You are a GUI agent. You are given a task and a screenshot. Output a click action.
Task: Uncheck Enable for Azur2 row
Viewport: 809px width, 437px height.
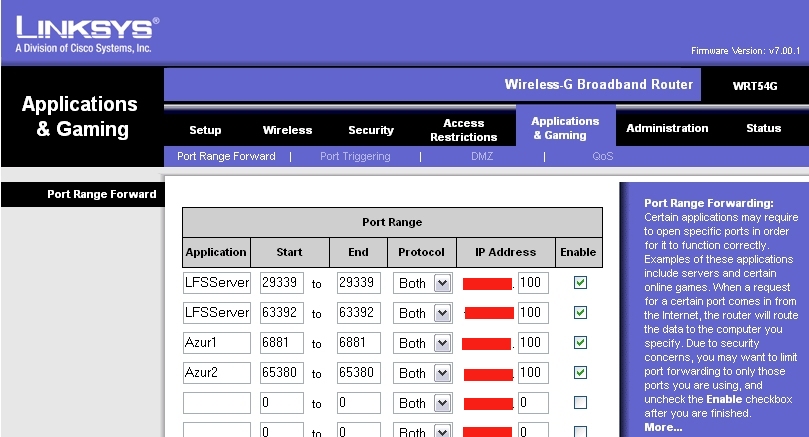tap(580, 372)
